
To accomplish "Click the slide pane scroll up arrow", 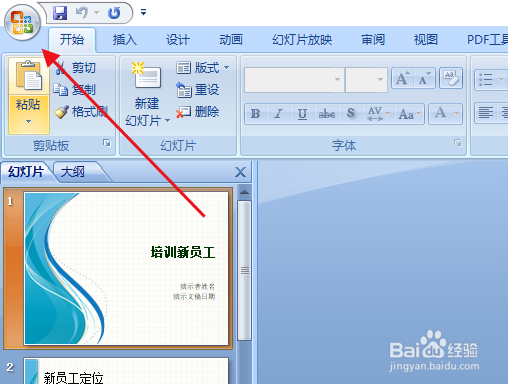I will click(245, 192).
